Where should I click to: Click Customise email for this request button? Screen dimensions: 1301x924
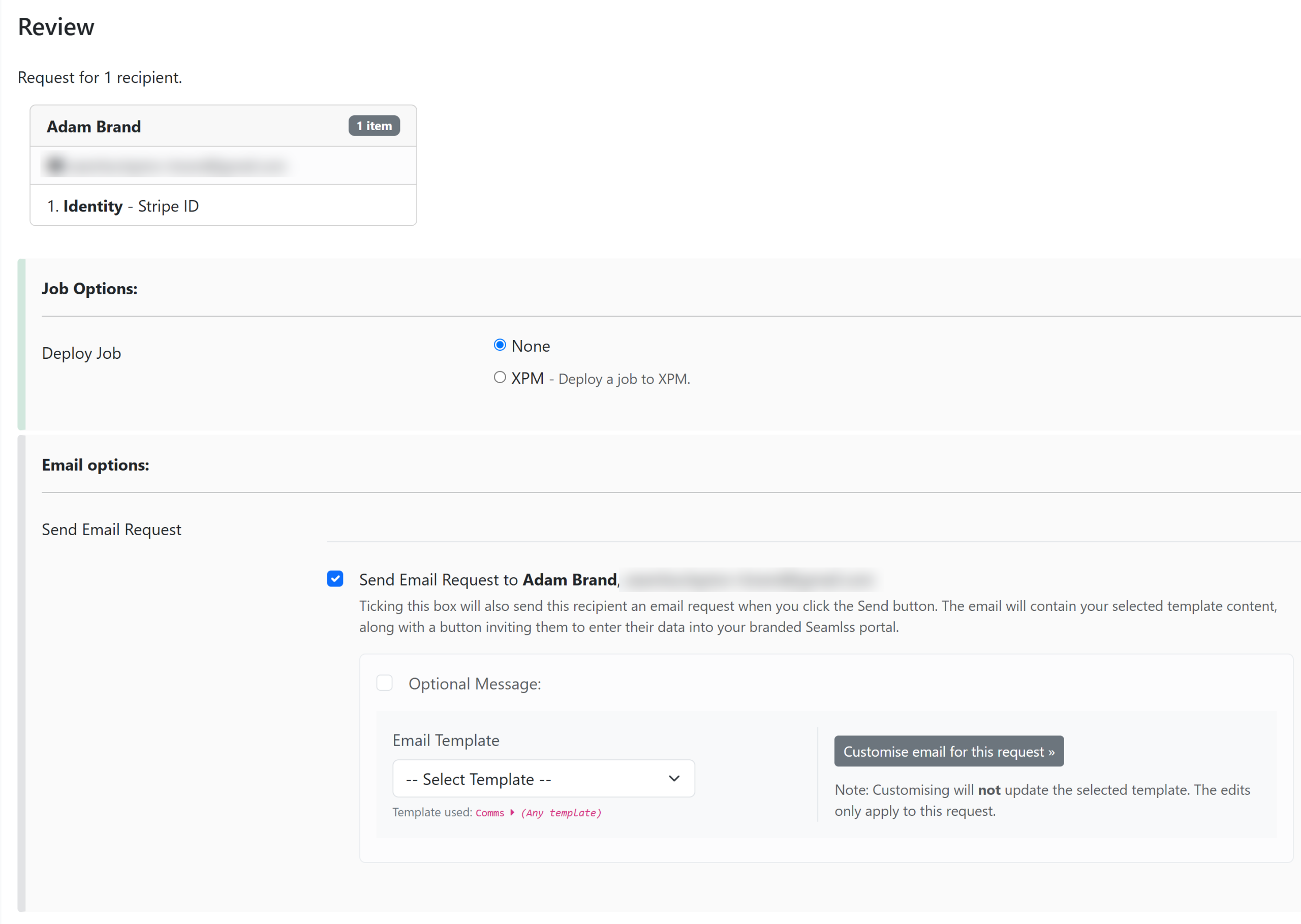pos(949,752)
